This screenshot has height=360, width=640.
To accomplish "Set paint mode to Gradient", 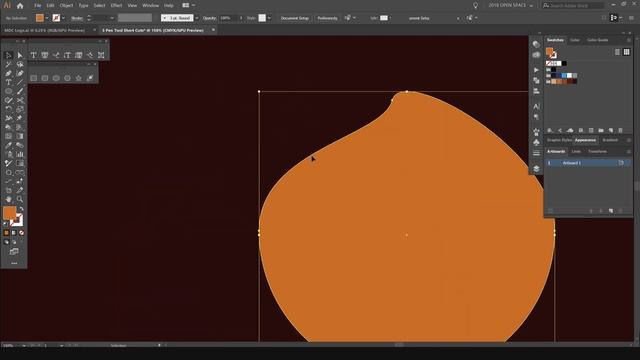I will pos(14,233).
